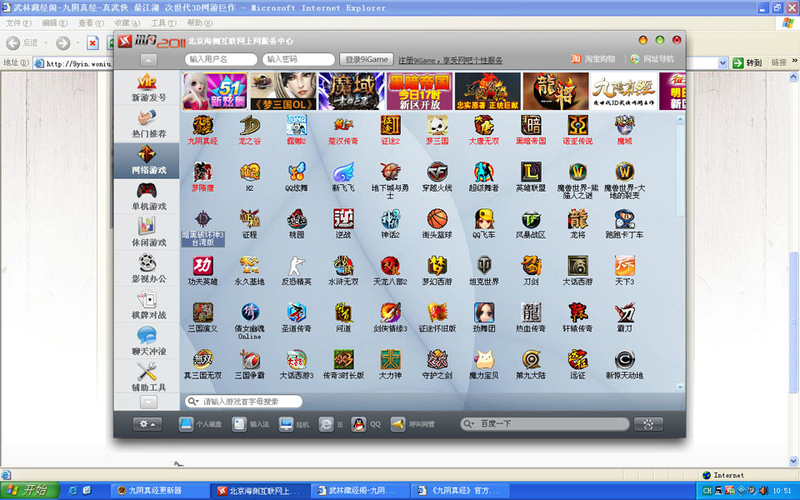Open the 黑暗帝国 新区开放 banner
Image resolution: width=800 pixels, height=500 pixels.
click(x=419, y=91)
